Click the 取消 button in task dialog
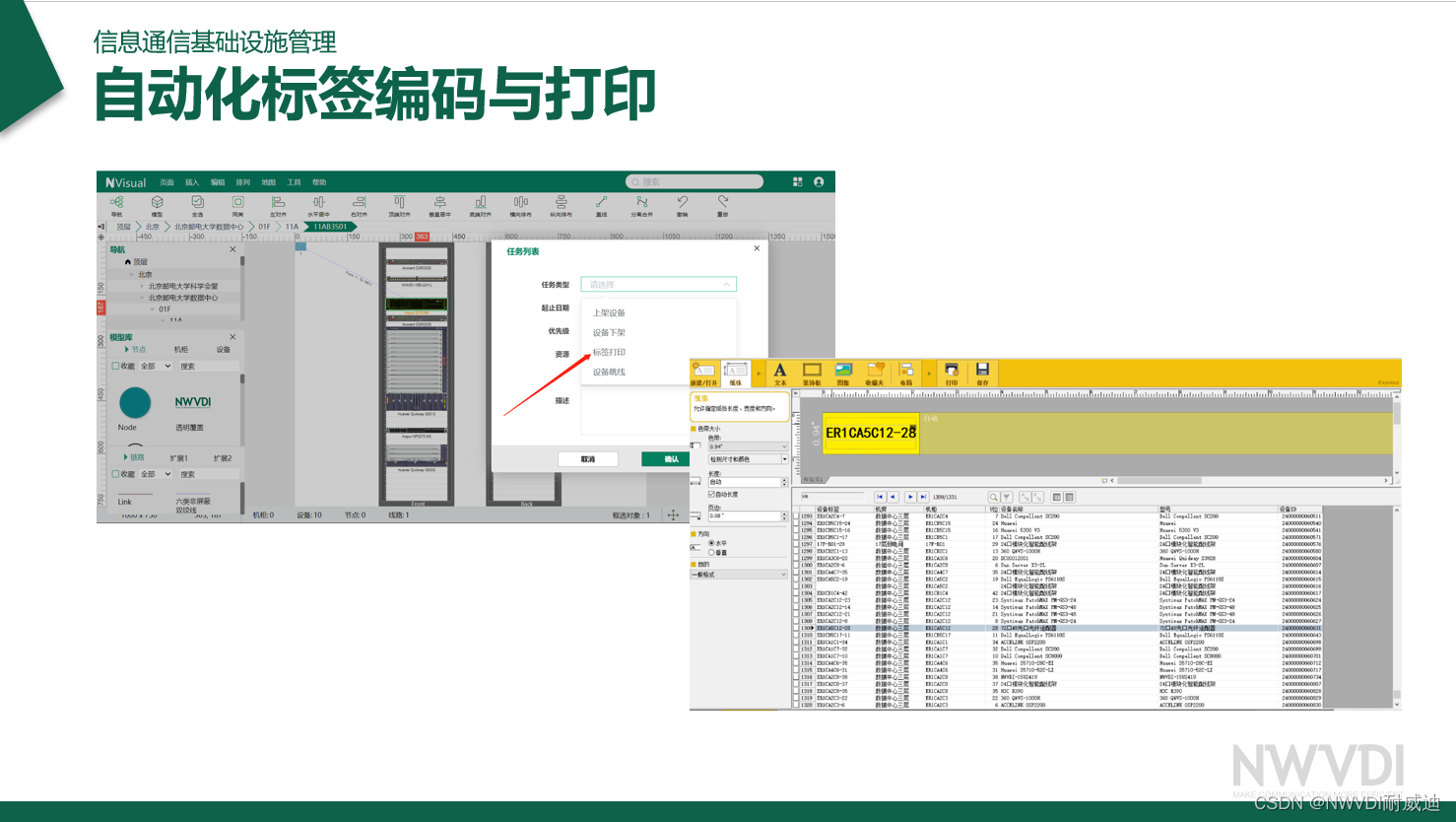Image resolution: width=1456 pixels, height=822 pixels. [587, 459]
